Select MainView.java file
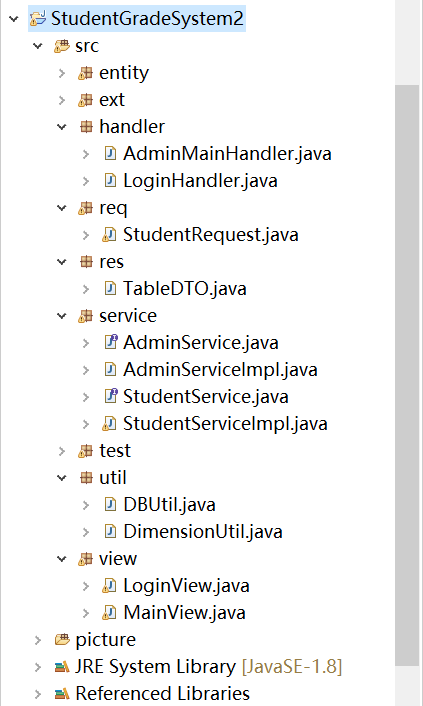 coord(184,613)
